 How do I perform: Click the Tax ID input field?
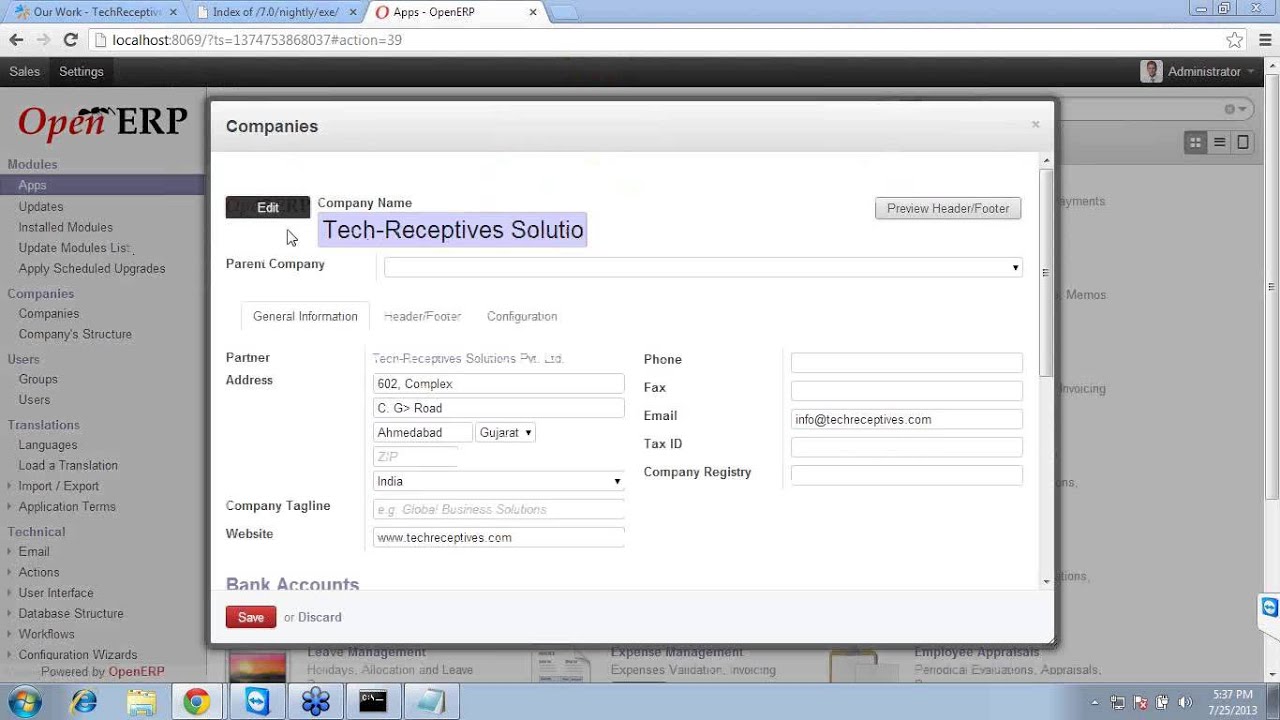tap(907, 447)
